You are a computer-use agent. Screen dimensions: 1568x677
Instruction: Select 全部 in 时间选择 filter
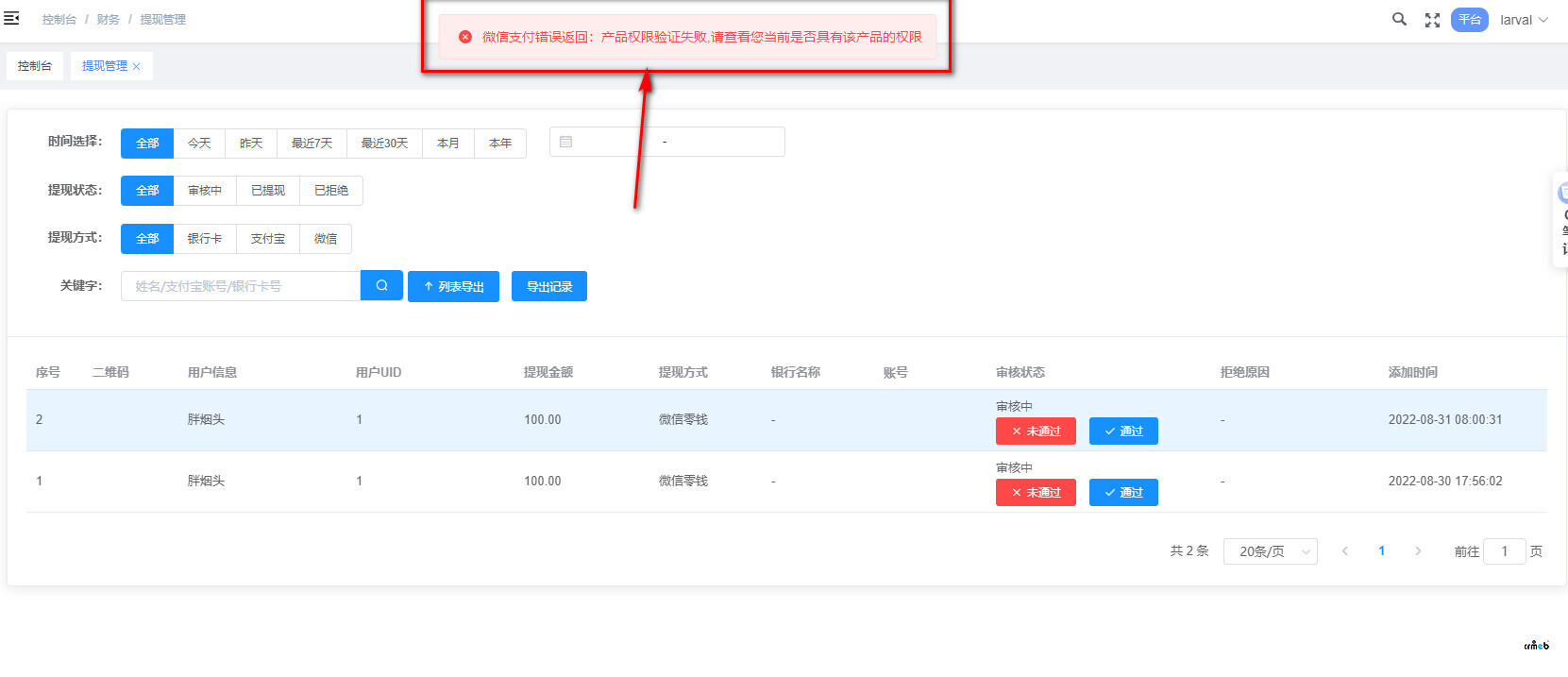click(x=147, y=143)
